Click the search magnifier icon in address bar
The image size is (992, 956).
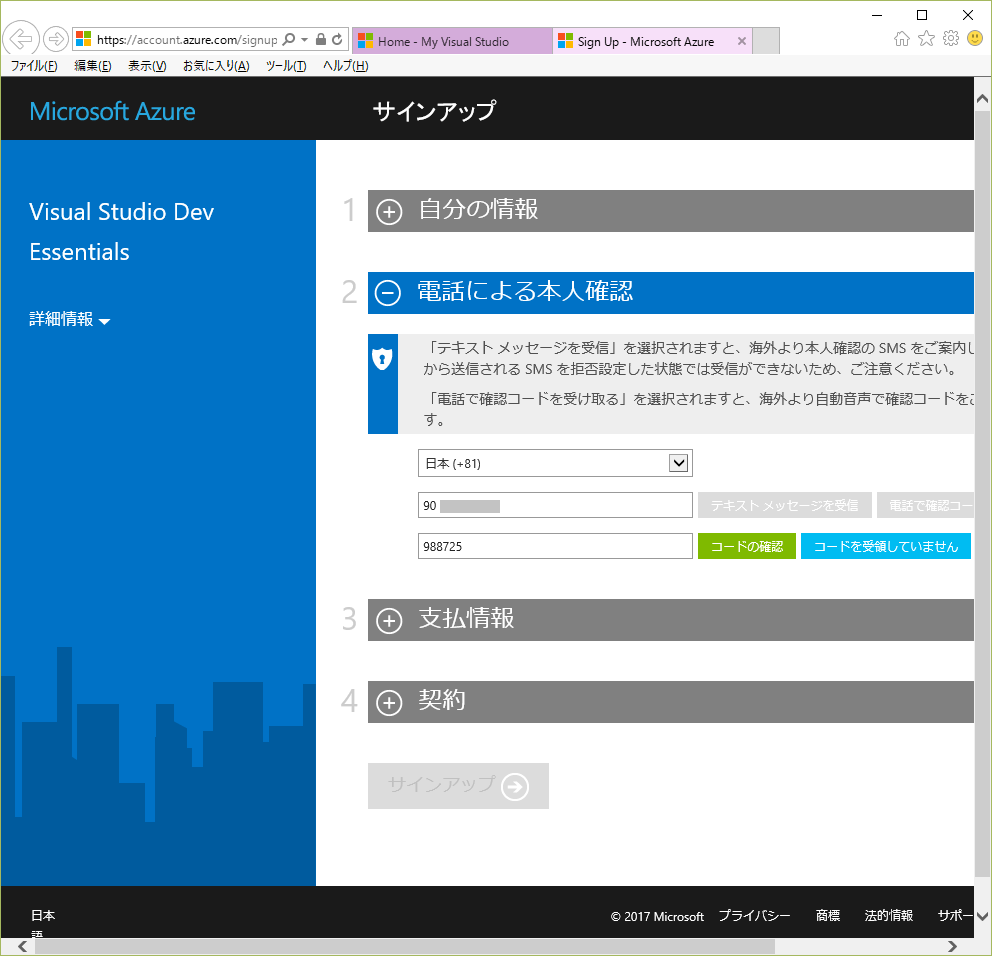(x=289, y=40)
